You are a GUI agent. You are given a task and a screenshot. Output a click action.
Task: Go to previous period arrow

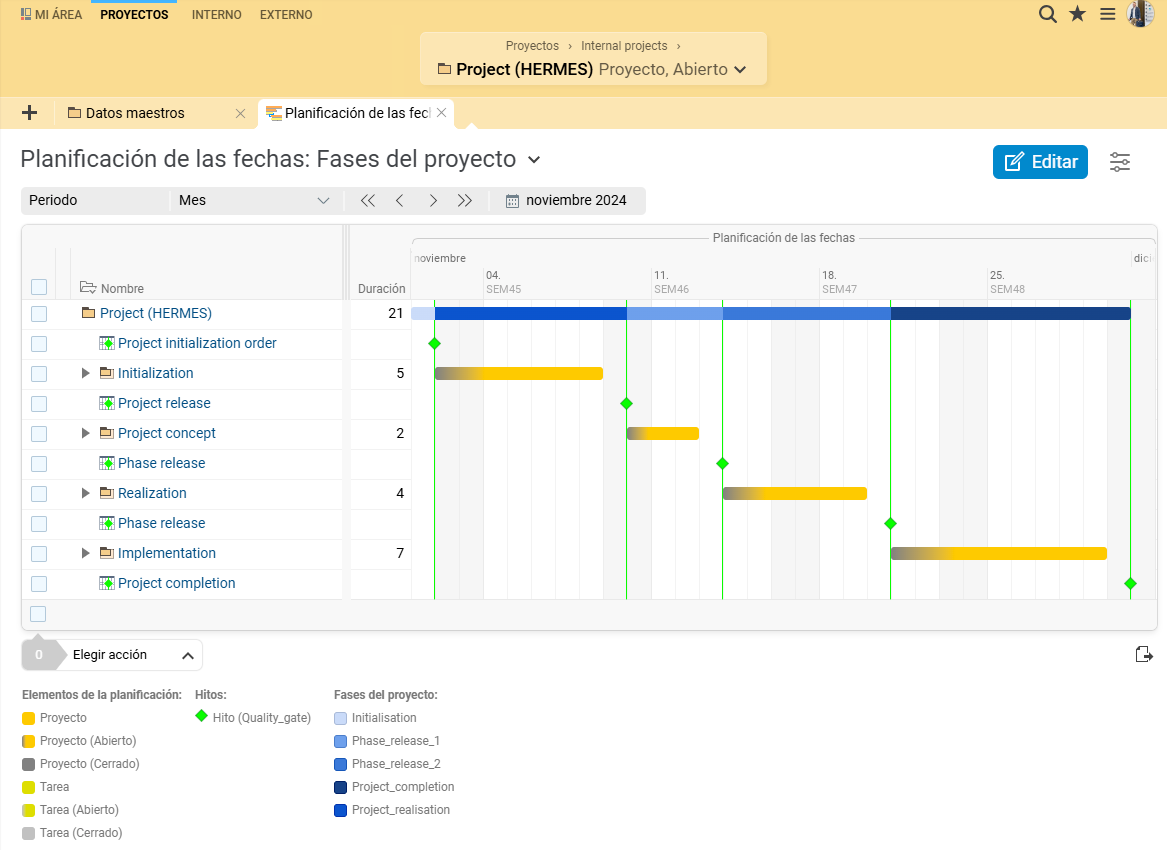(x=400, y=200)
